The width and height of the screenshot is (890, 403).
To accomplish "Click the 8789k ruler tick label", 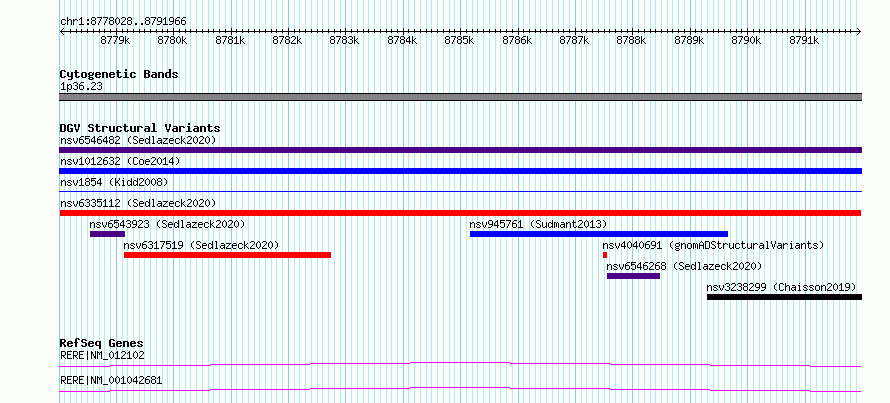I will click(x=690, y=40).
